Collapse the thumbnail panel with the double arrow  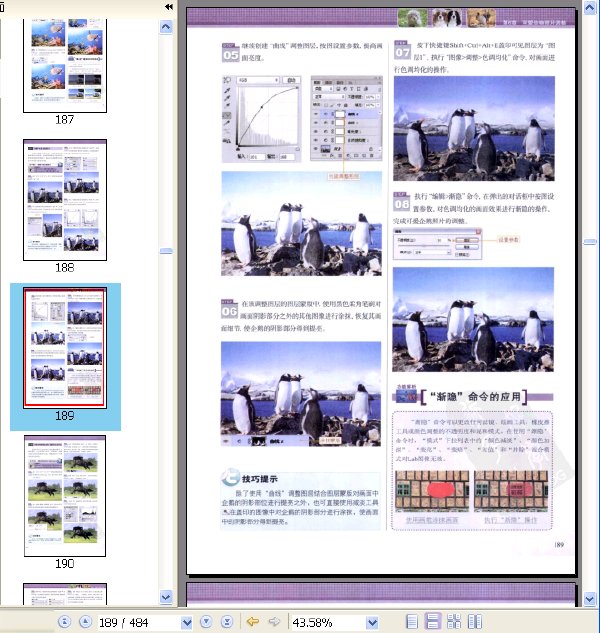169,6
